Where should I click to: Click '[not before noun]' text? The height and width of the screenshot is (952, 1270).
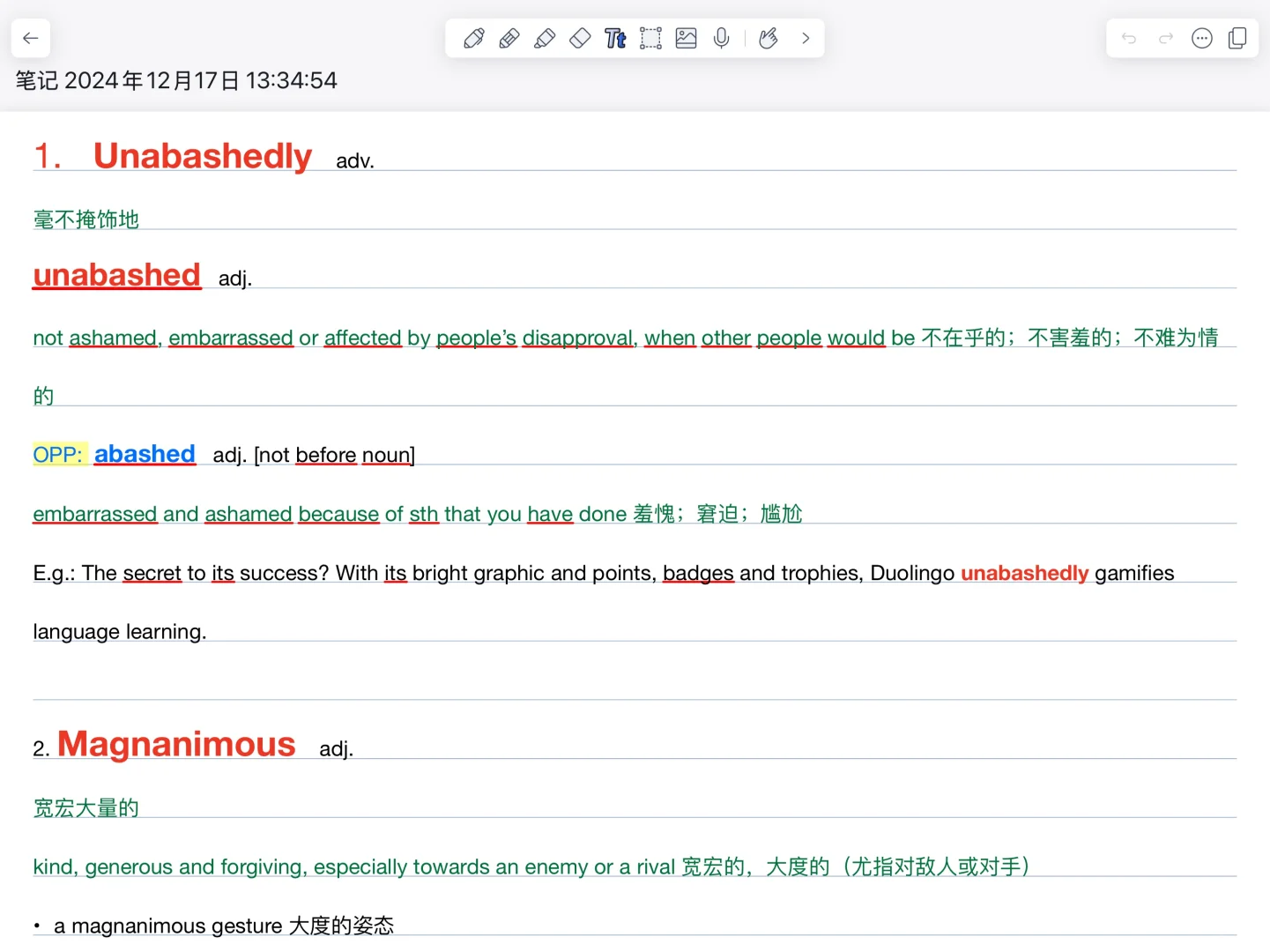[335, 455]
